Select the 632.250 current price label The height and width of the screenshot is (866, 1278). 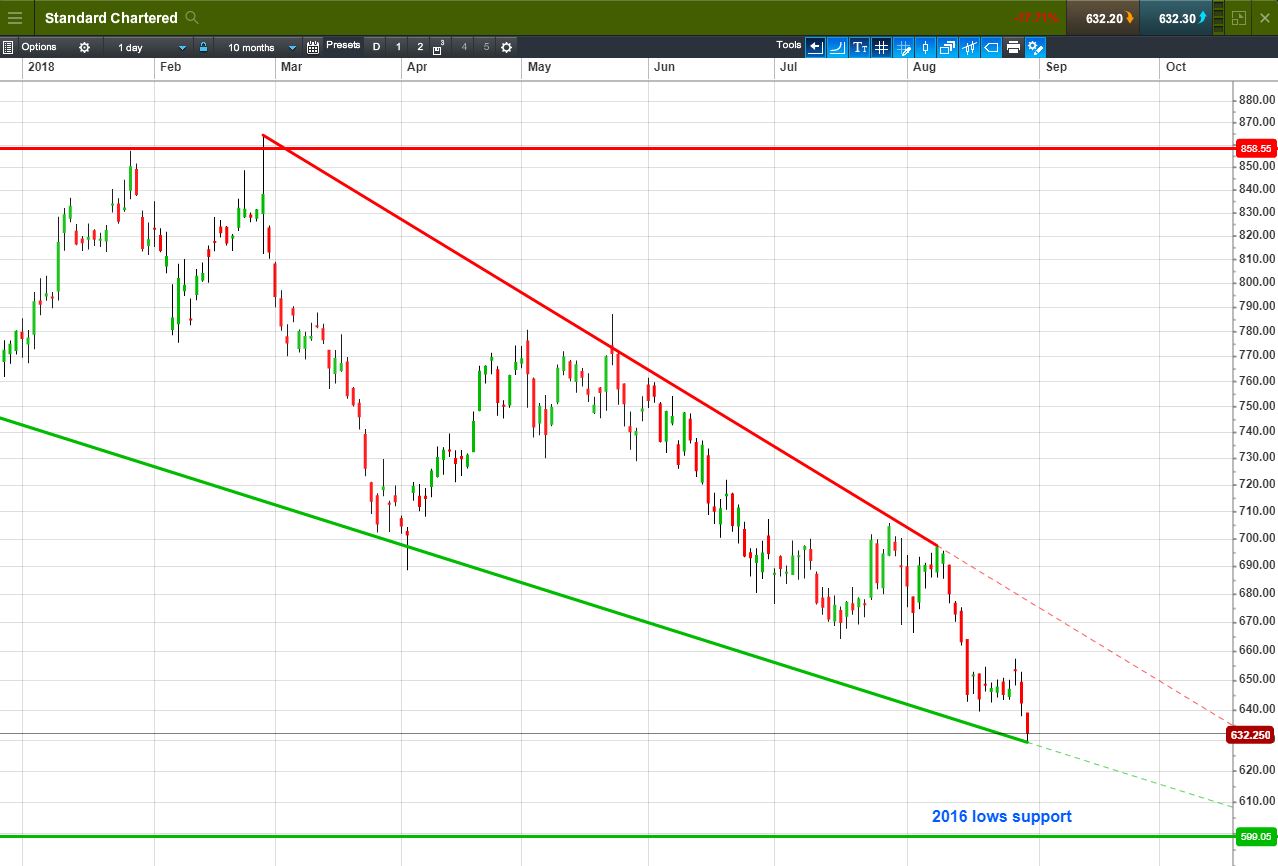point(1250,735)
